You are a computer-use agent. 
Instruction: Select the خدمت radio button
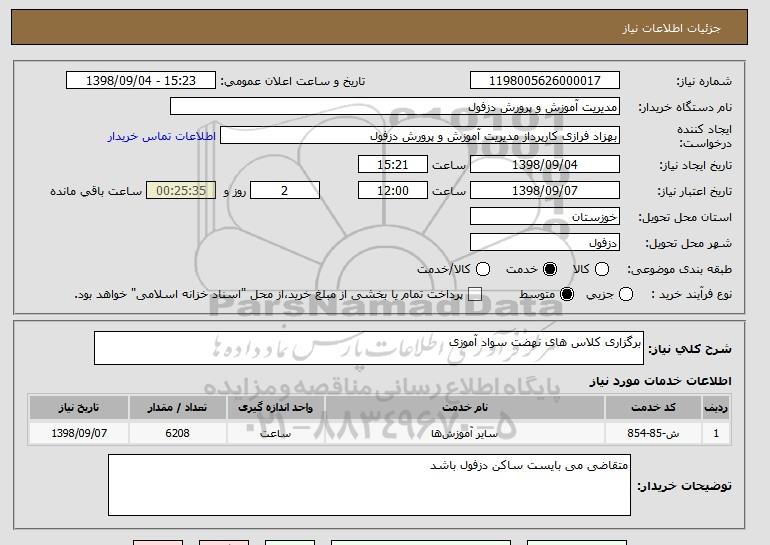pos(550,269)
